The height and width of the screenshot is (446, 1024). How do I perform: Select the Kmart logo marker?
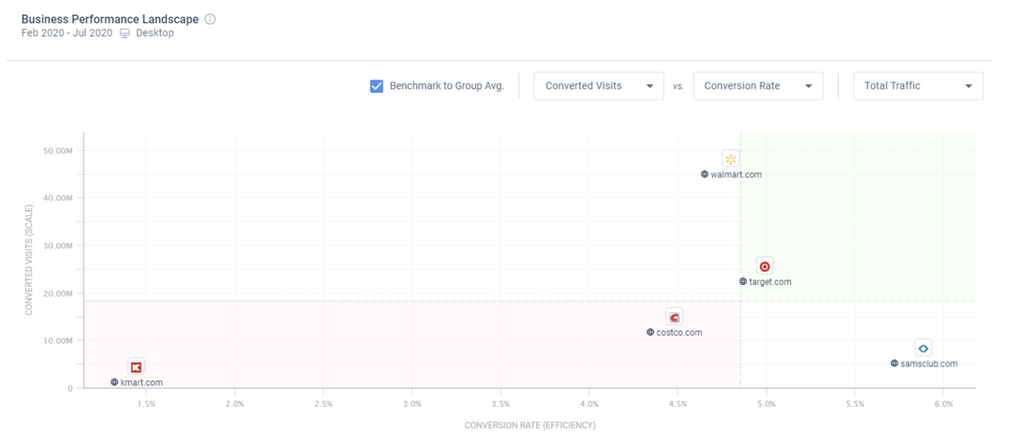[136, 367]
